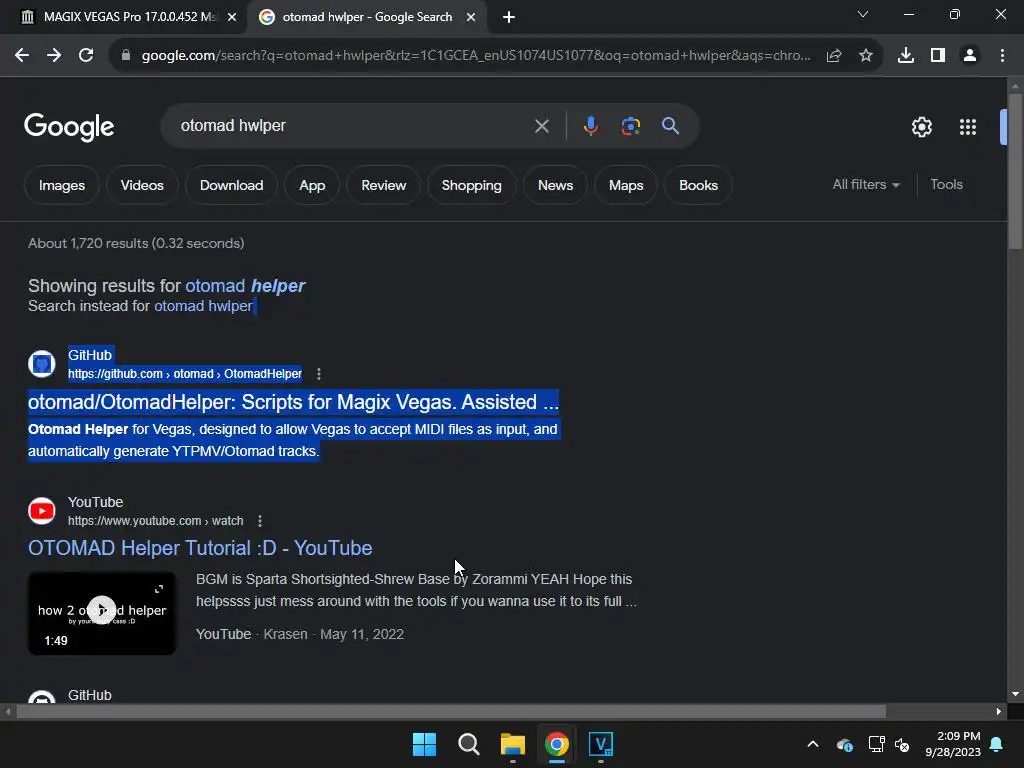Screen dimensions: 1024x768
Task: Click into the Google search input field
Action: coord(353,126)
